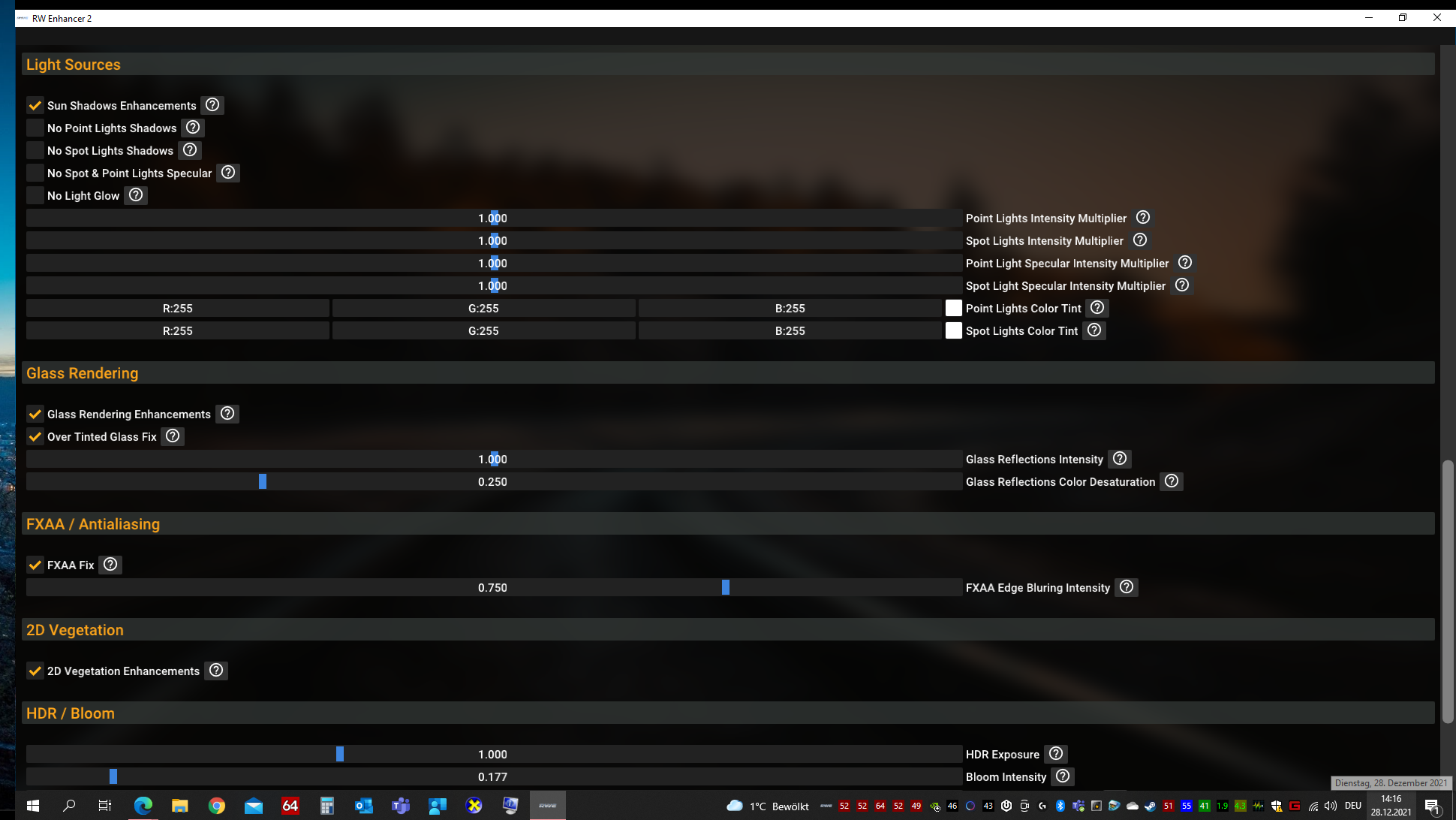This screenshot has width=1456, height=820.
Task: Click help icon for HDR Exposure
Action: pos(1055,754)
